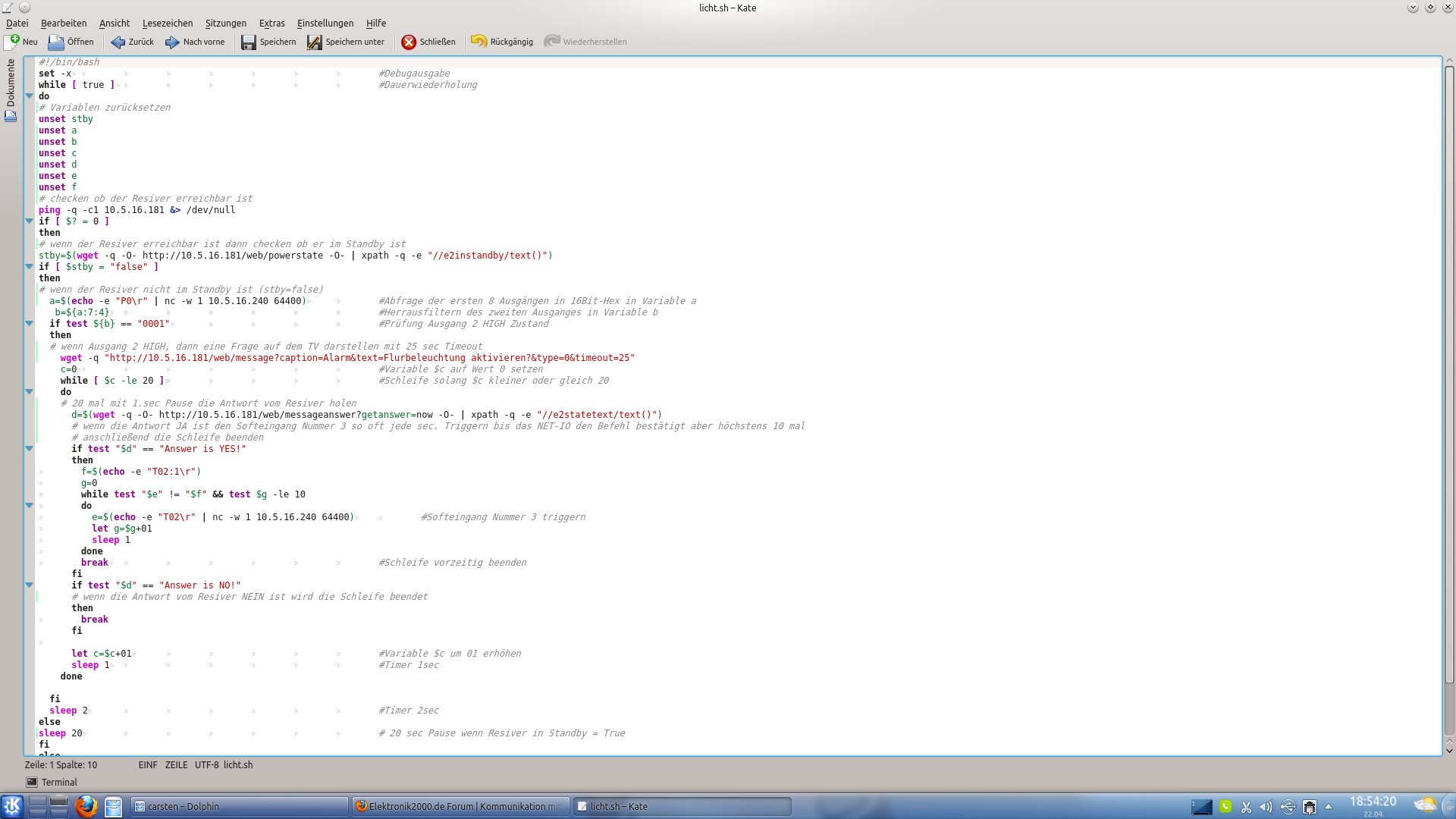Toggle the Terminal panel at bottom
This screenshot has height=819, width=1456.
pos(52,782)
